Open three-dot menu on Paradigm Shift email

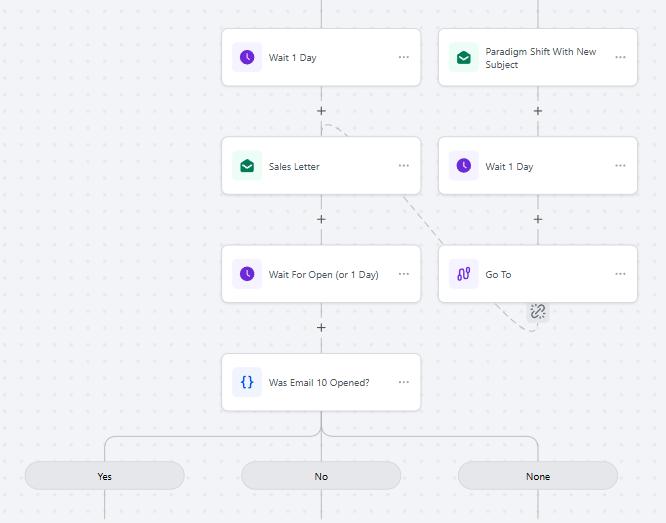(620, 57)
